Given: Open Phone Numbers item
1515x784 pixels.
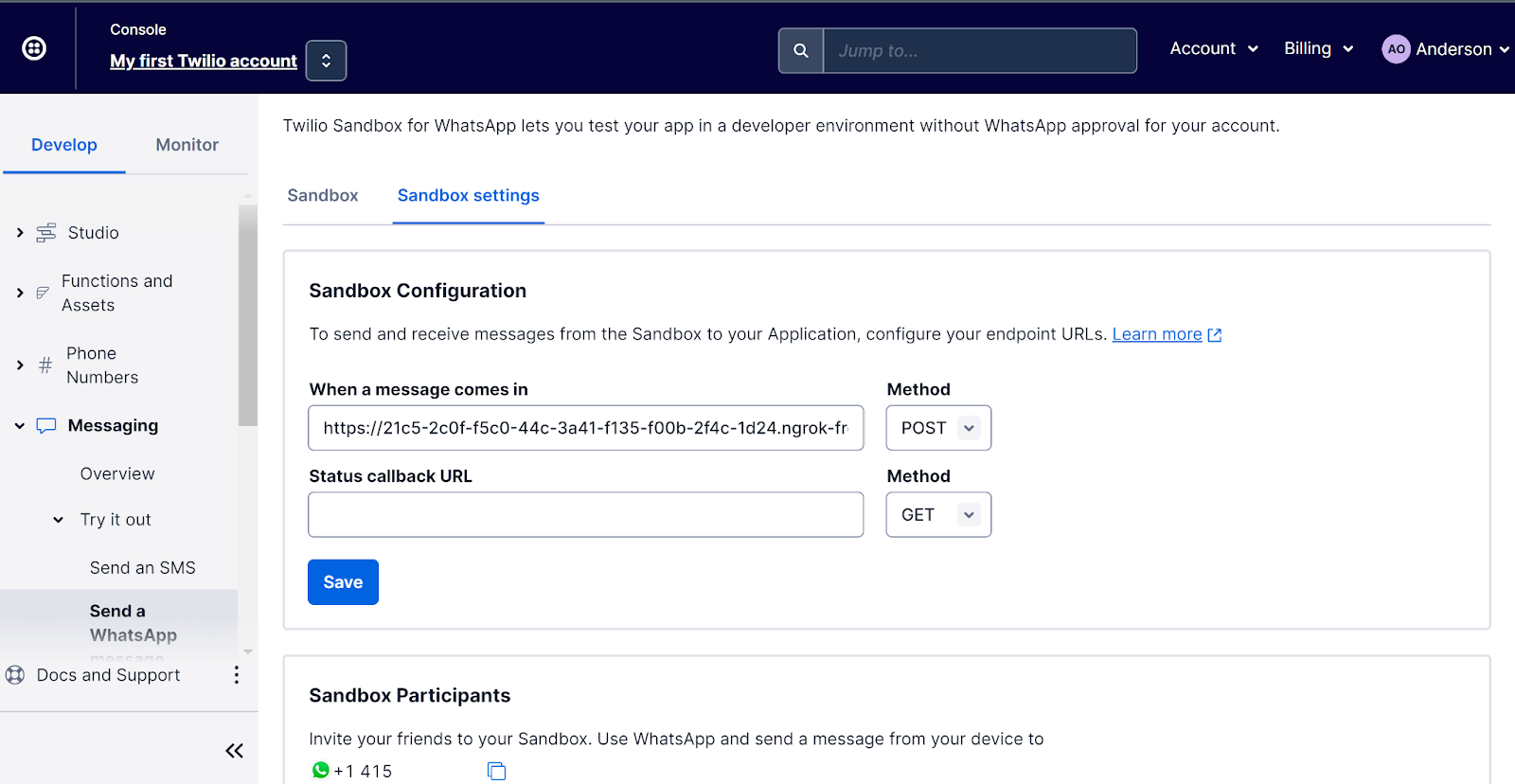Looking at the screenshot, I should [x=102, y=365].
